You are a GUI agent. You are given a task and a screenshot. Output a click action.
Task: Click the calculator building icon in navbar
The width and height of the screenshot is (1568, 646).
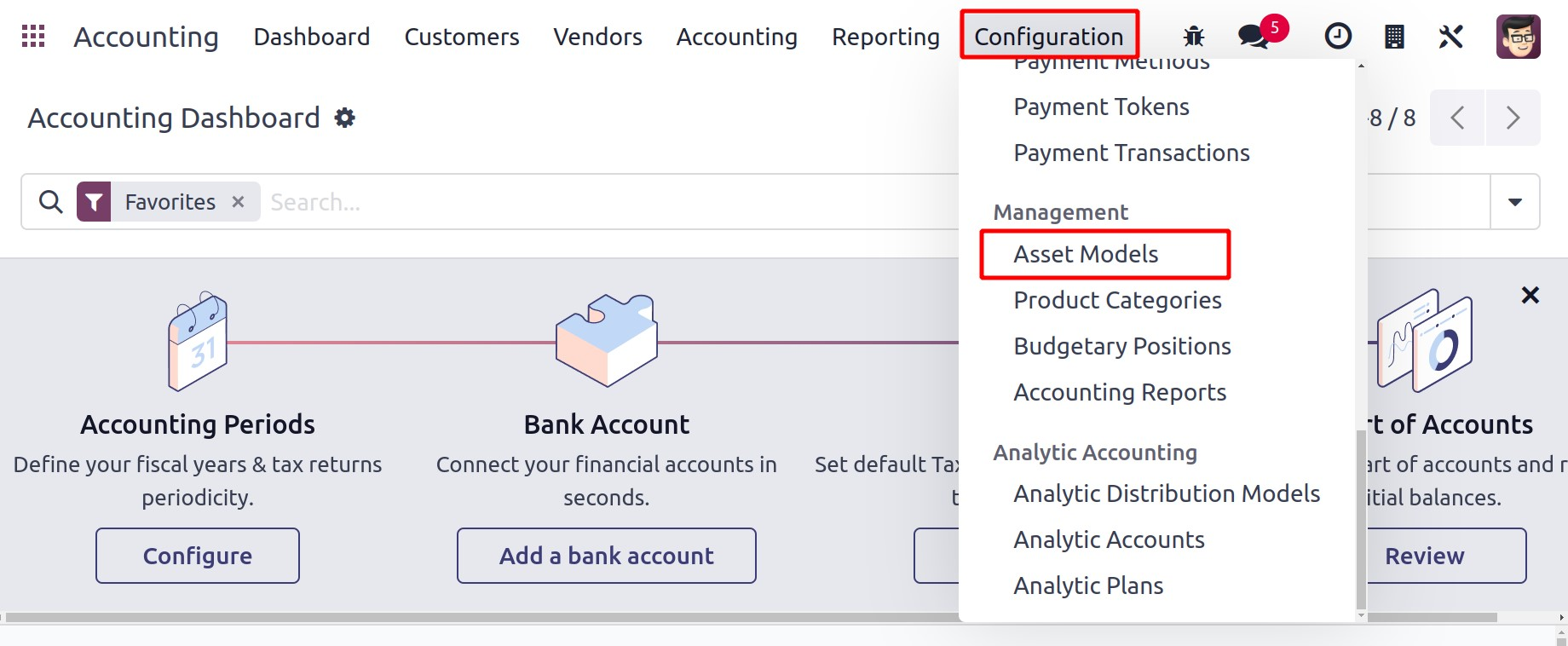tap(1394, 37)
